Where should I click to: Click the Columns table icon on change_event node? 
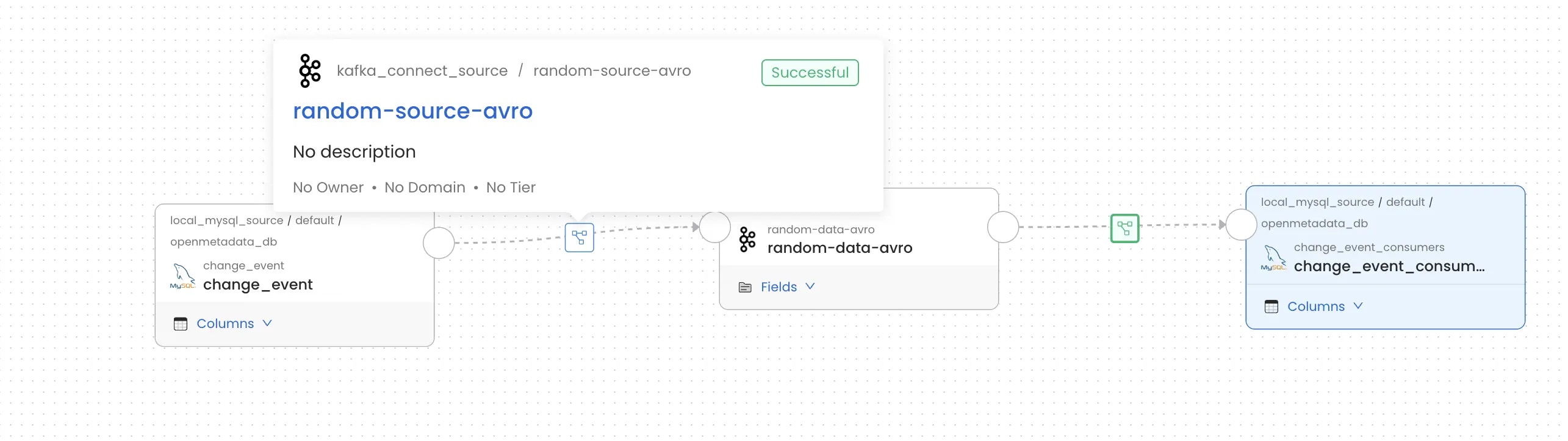pyautogui.click(x=181, y=324)
